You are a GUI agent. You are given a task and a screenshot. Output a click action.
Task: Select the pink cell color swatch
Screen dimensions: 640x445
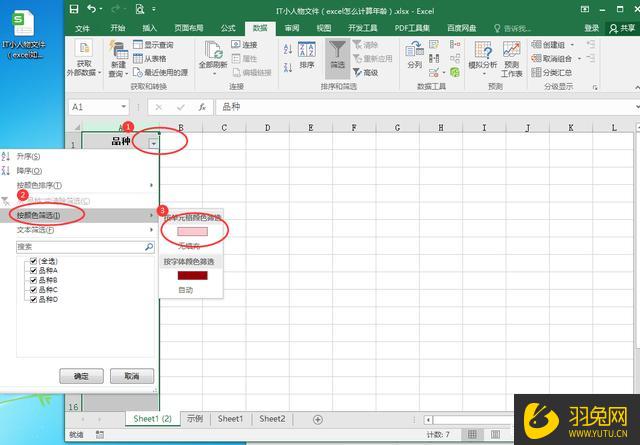193,232
